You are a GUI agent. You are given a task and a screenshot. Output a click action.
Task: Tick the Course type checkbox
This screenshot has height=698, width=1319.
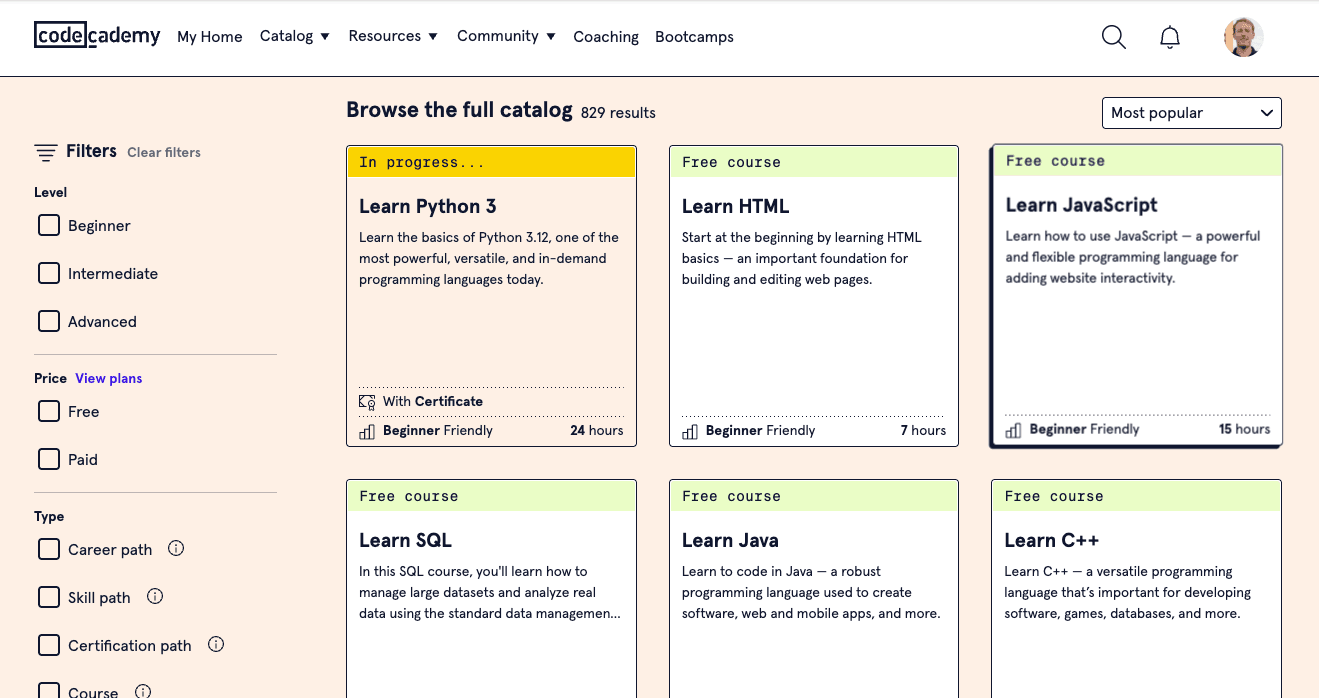click(49, 690)
